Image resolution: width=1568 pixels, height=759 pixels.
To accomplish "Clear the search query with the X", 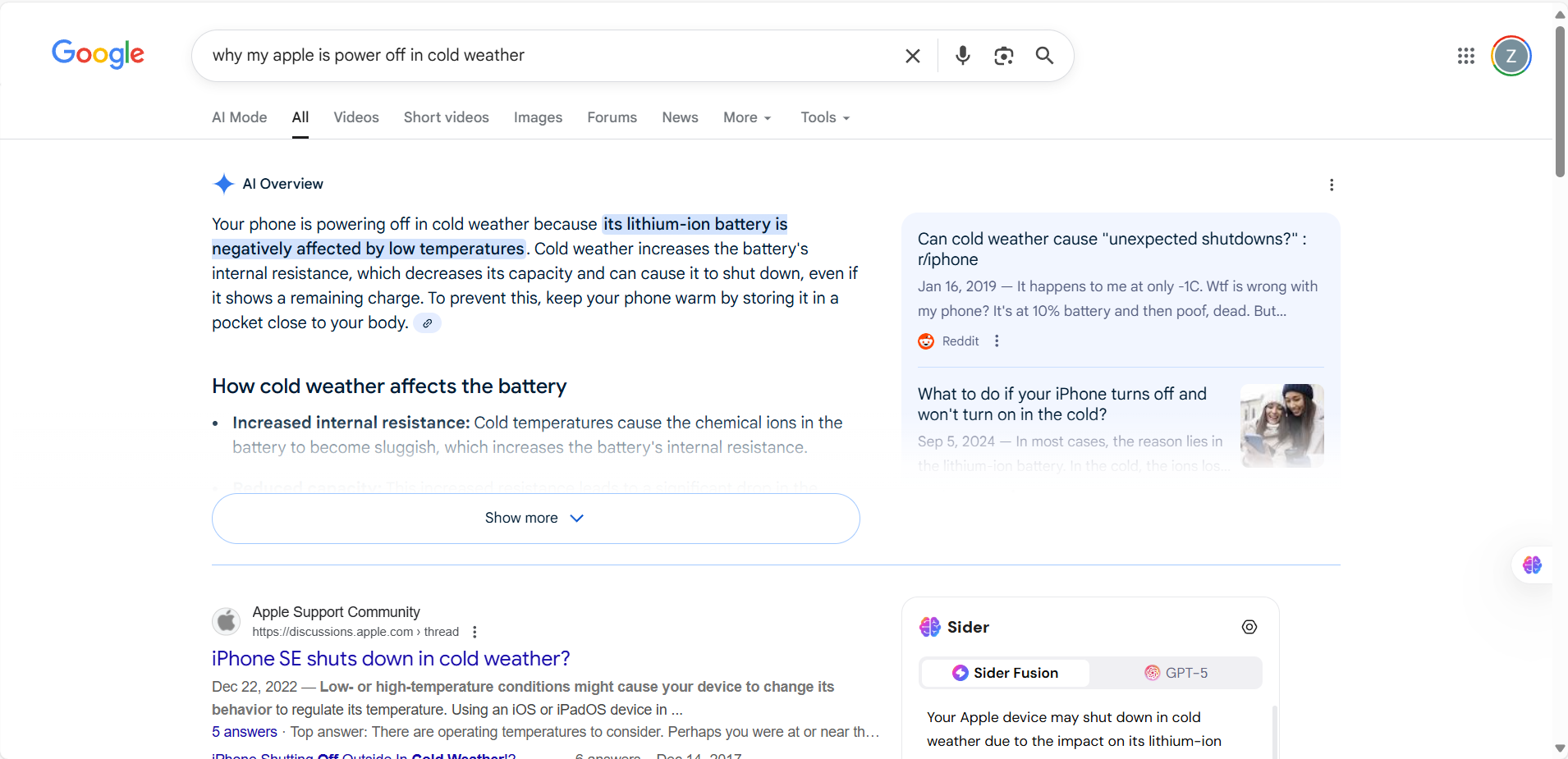I will point(912,55).
